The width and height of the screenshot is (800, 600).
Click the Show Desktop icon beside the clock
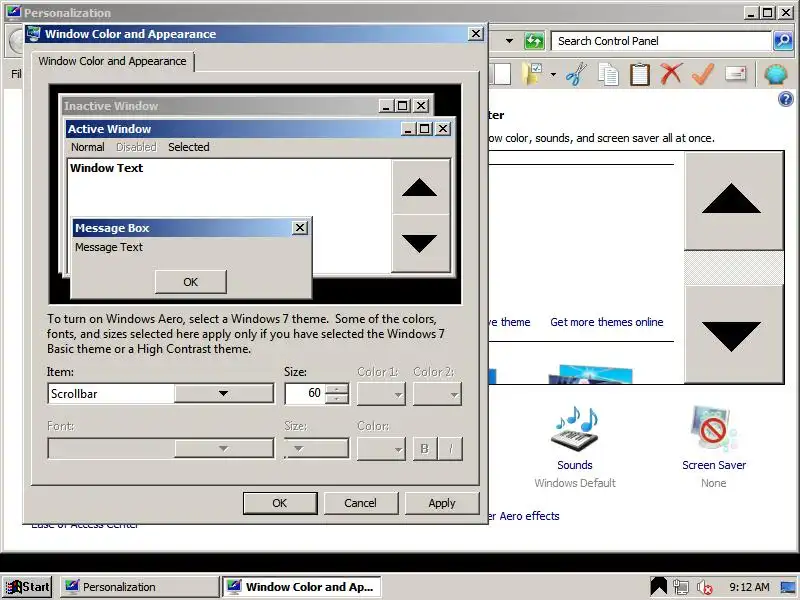(788, 587)
